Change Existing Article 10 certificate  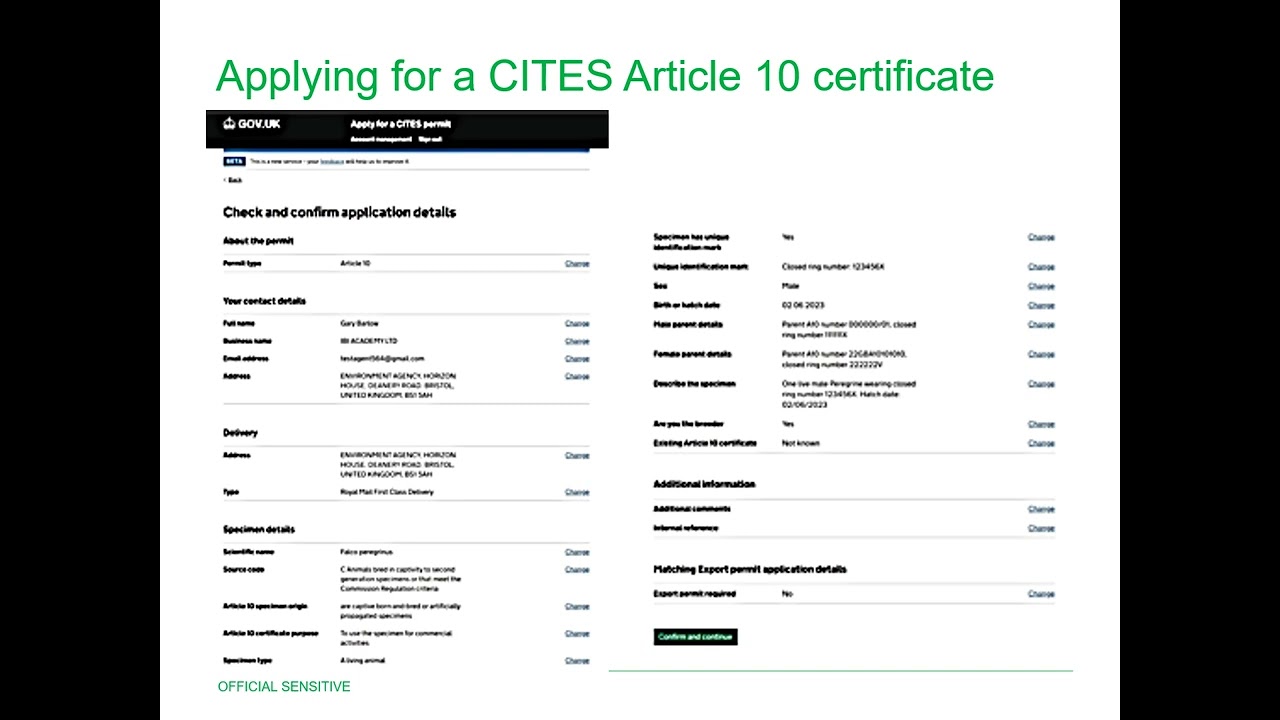[x=1041, y=443]
